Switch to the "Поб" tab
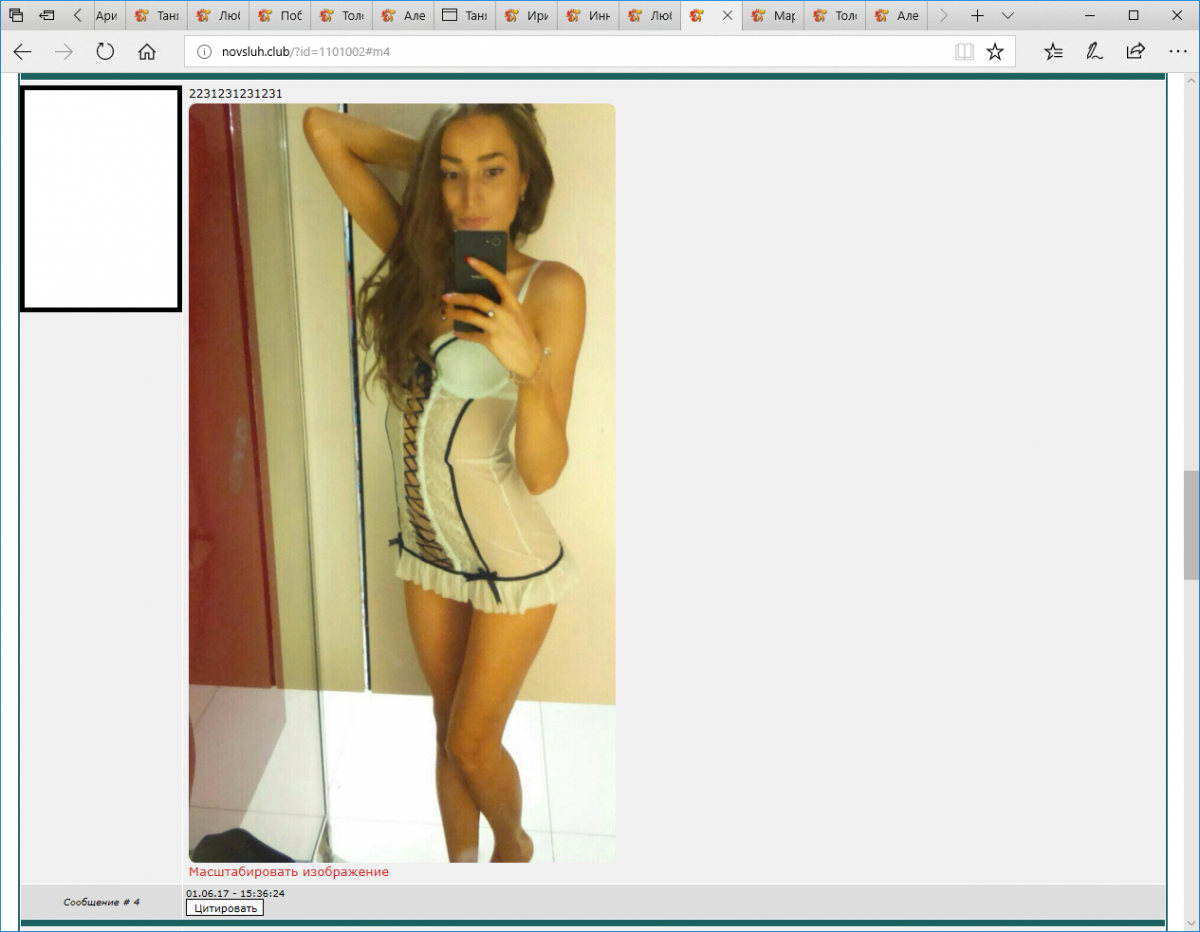 [280, 16]
